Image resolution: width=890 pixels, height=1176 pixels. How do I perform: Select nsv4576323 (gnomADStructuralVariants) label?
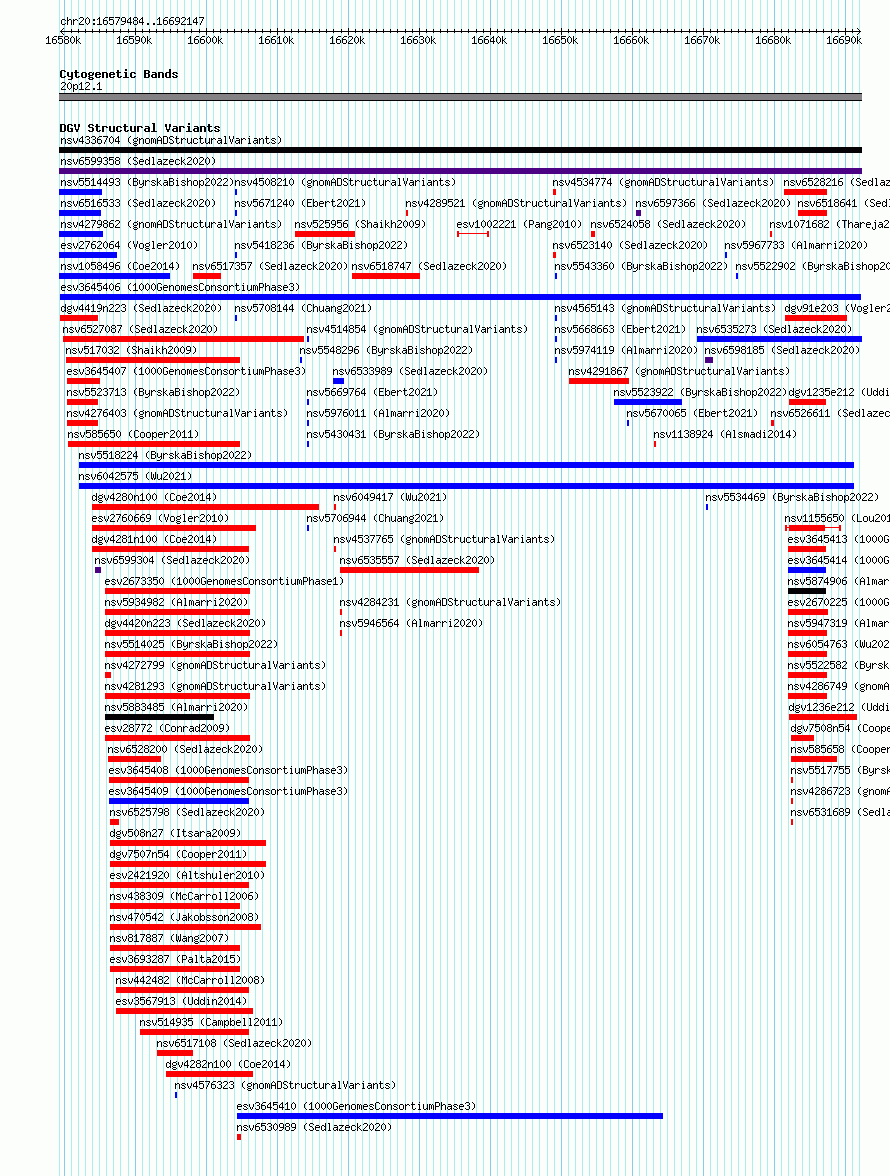(x=285, y=1085)
